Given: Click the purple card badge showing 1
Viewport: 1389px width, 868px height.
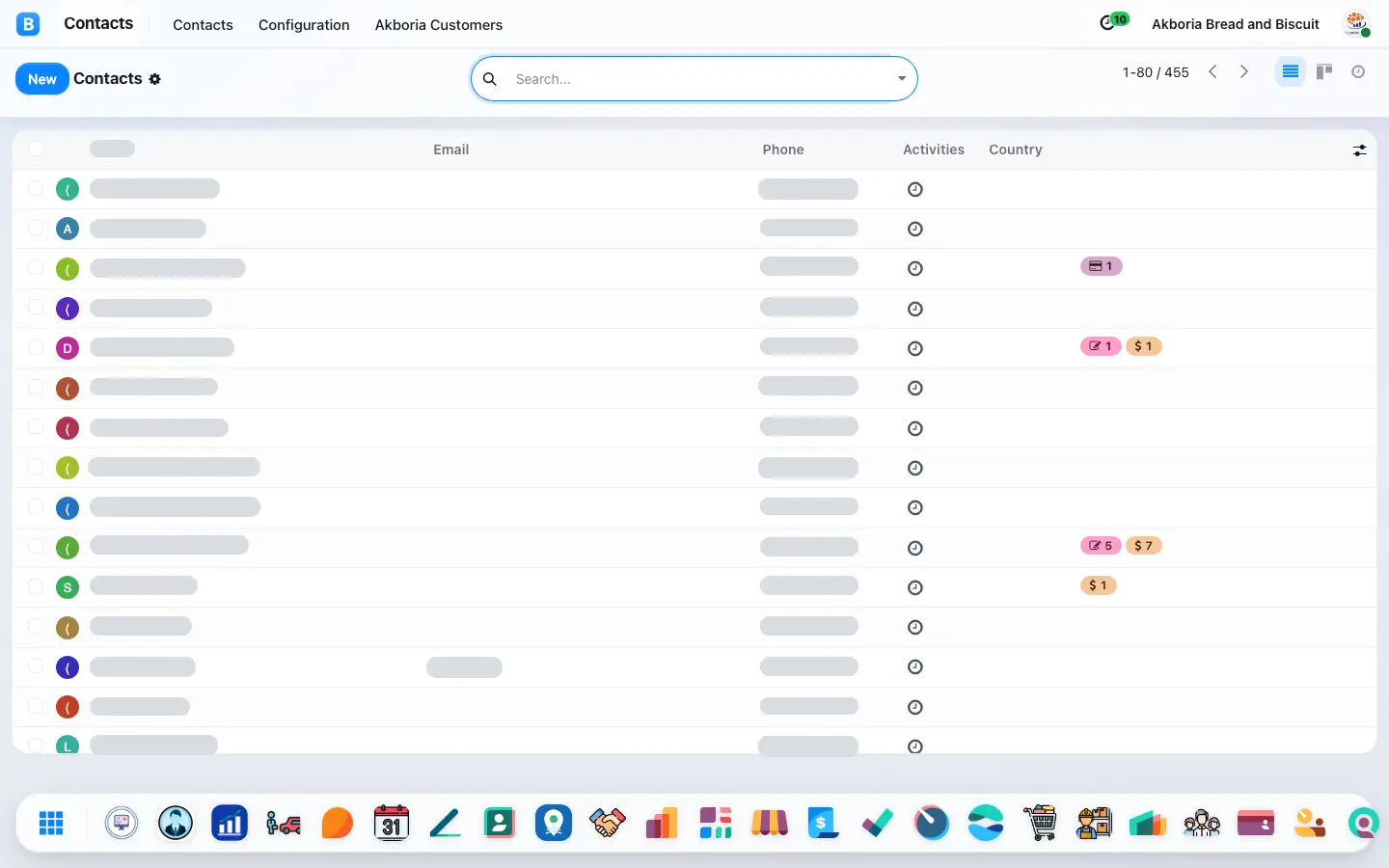Looking at the screenshot, I should click(x=1102, y=266).
